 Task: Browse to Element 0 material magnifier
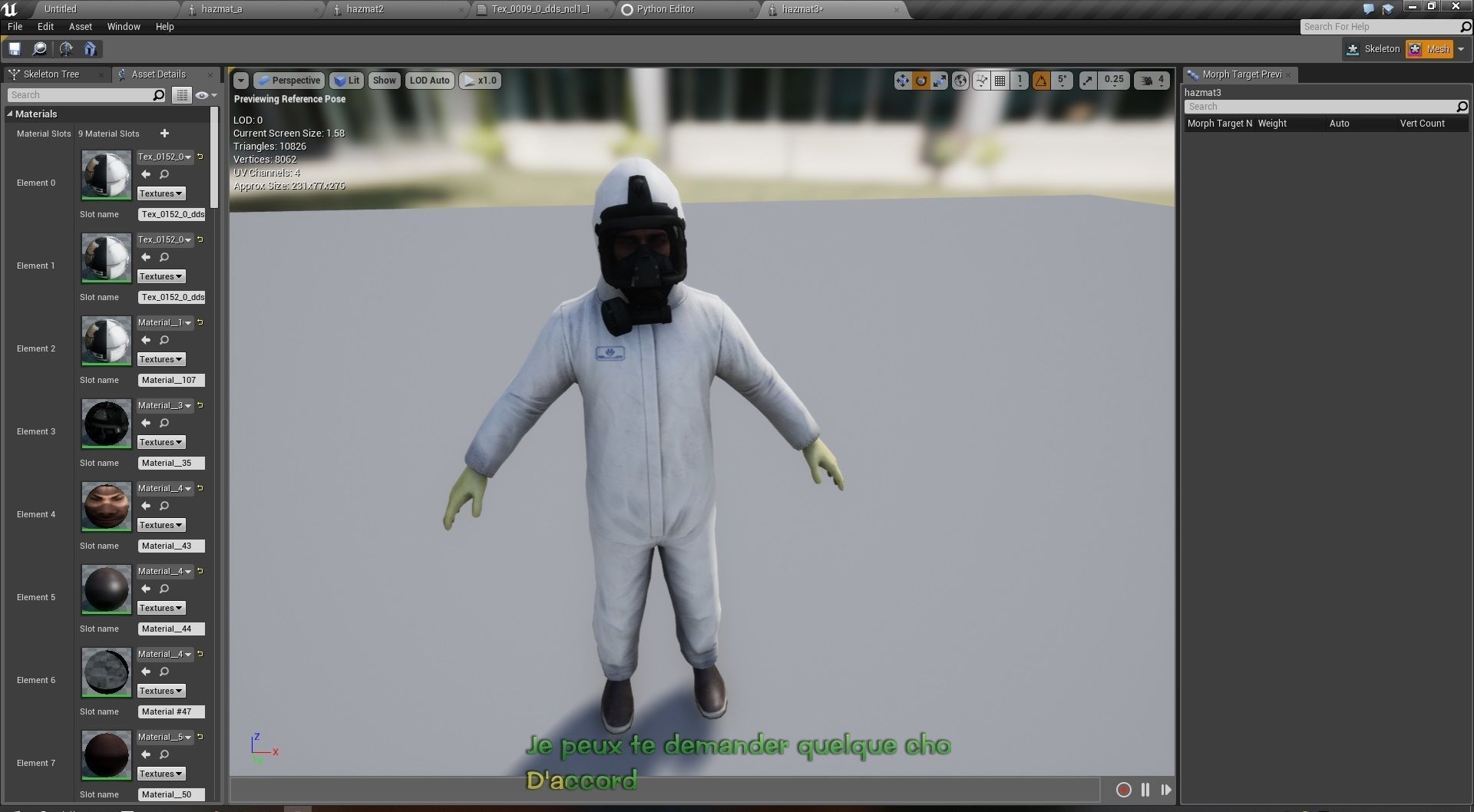pyautogui.click(x=164, y=175)
